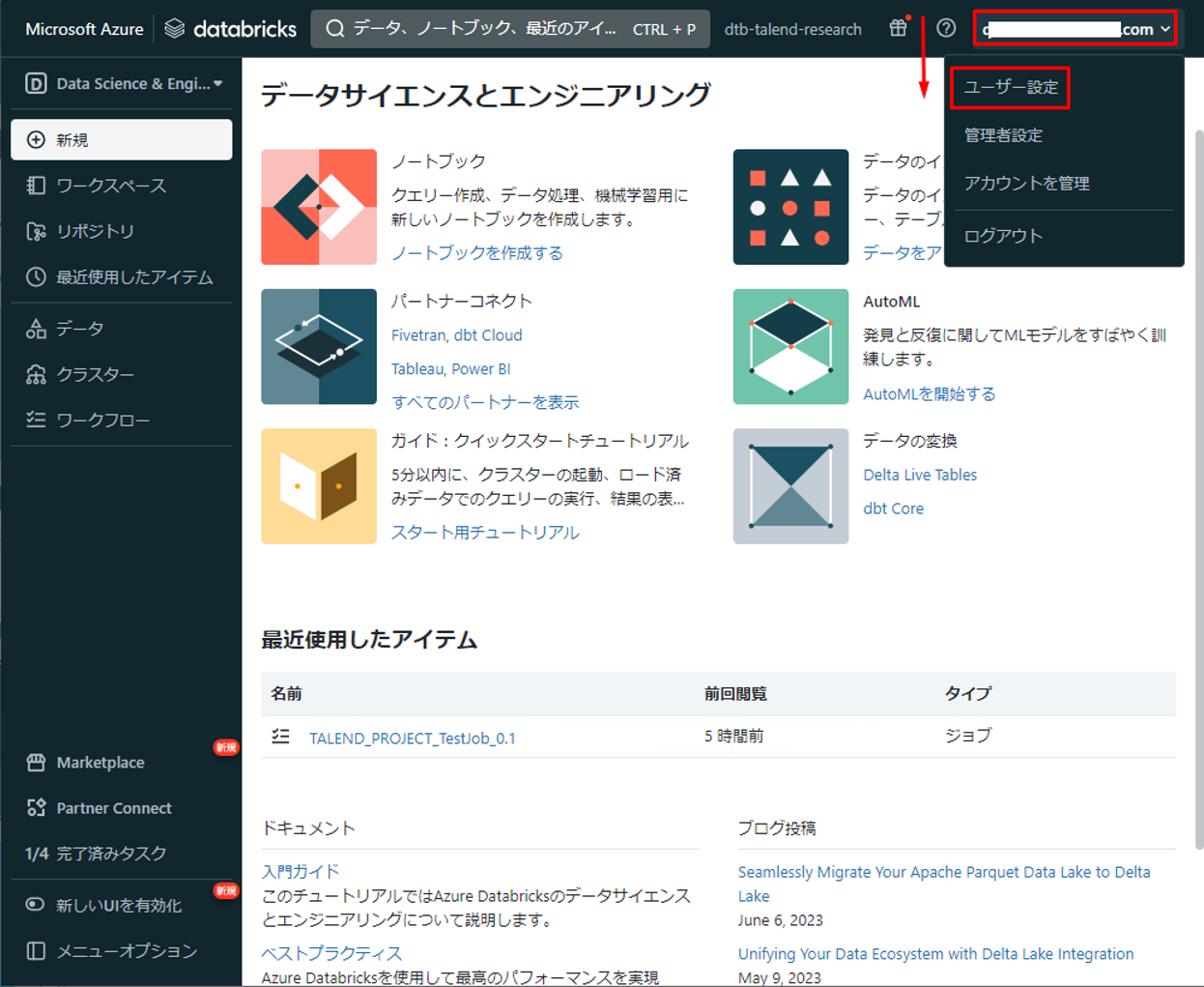Screen dimensions: 1204x987
Task: Click the タイプ column header
Action: click(968, 693)
